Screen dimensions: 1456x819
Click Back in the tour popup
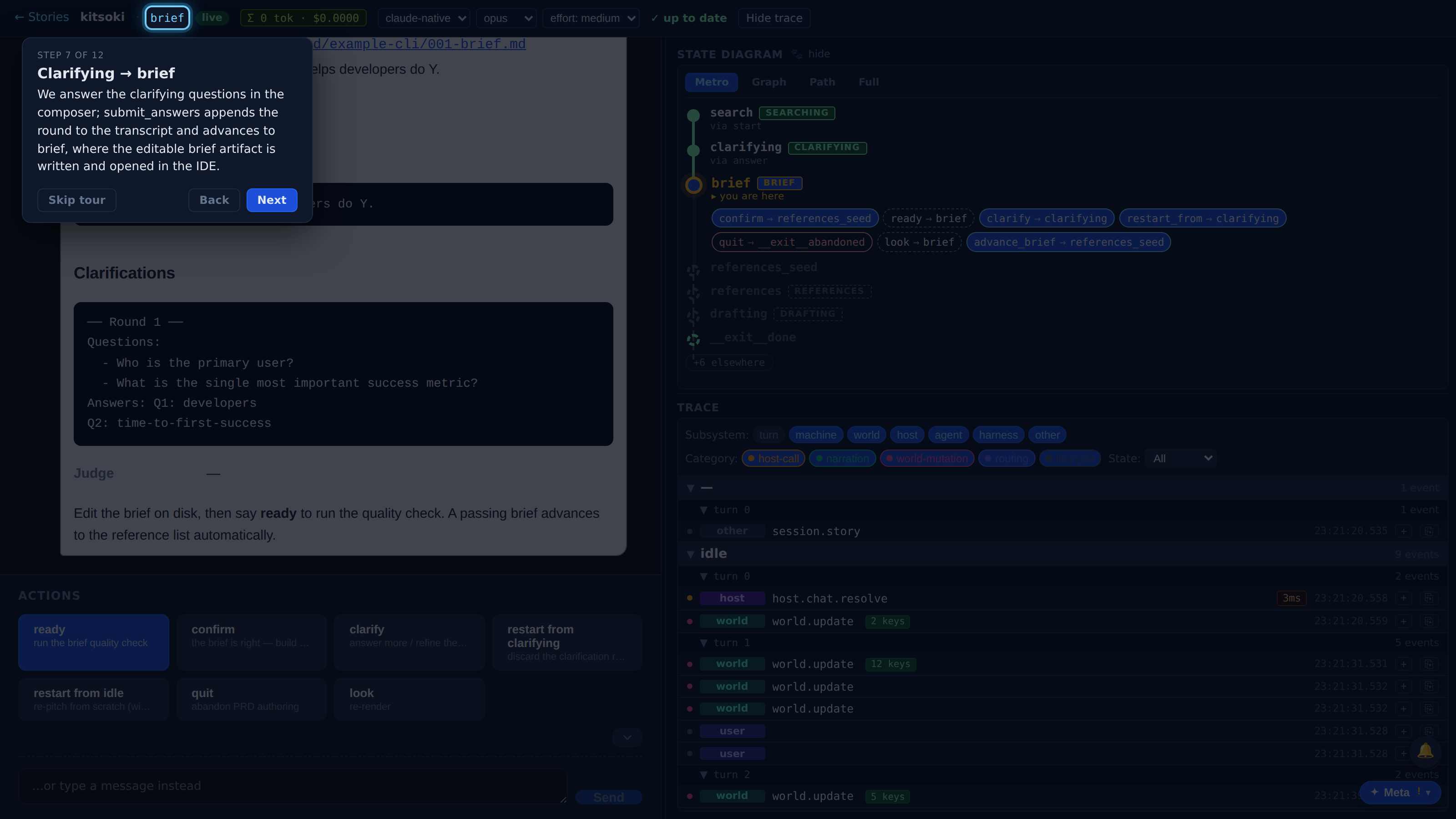214,200
